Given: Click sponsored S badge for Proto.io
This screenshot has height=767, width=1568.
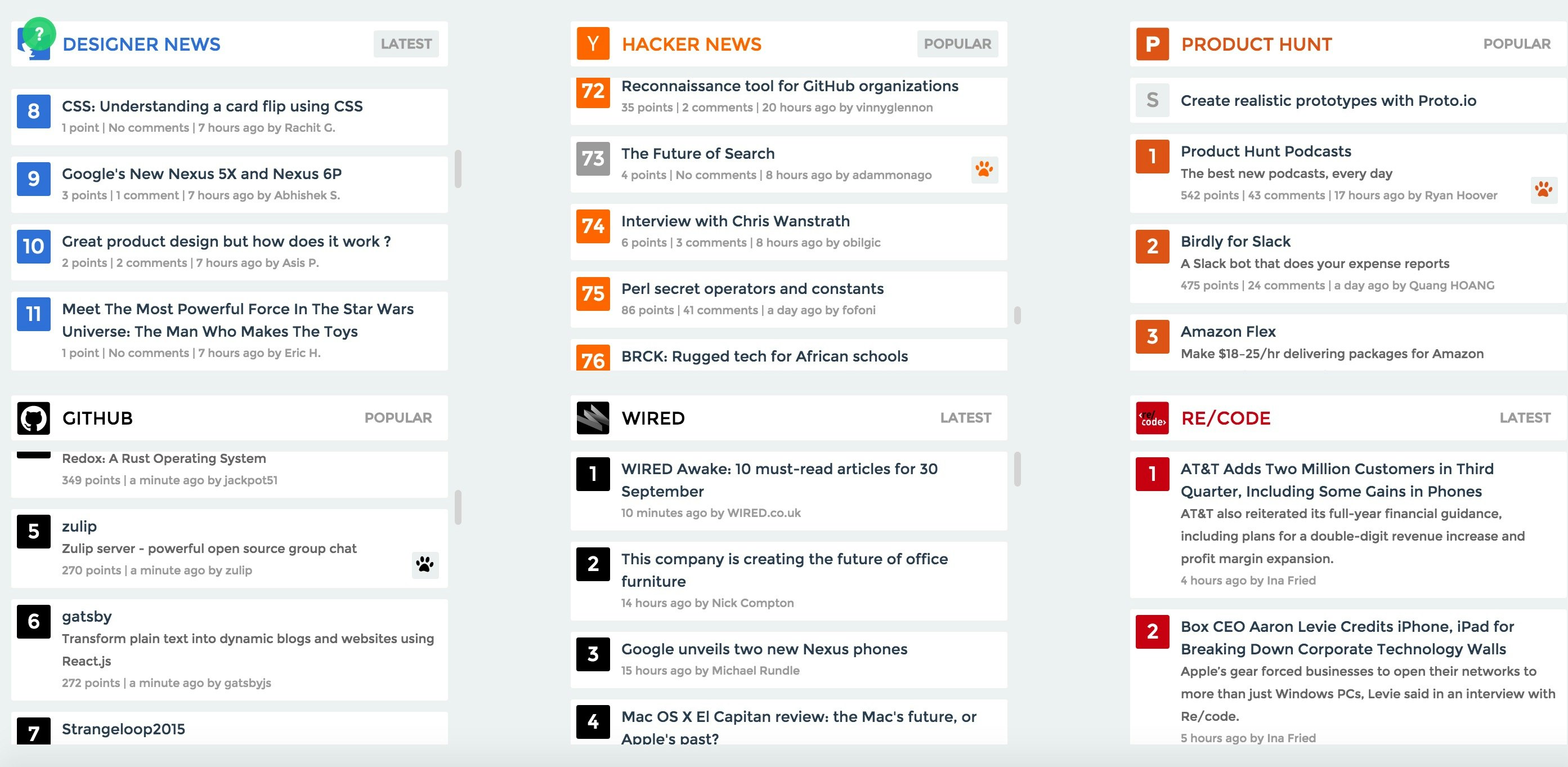Looking at the screenshot, I should 1152,100.
